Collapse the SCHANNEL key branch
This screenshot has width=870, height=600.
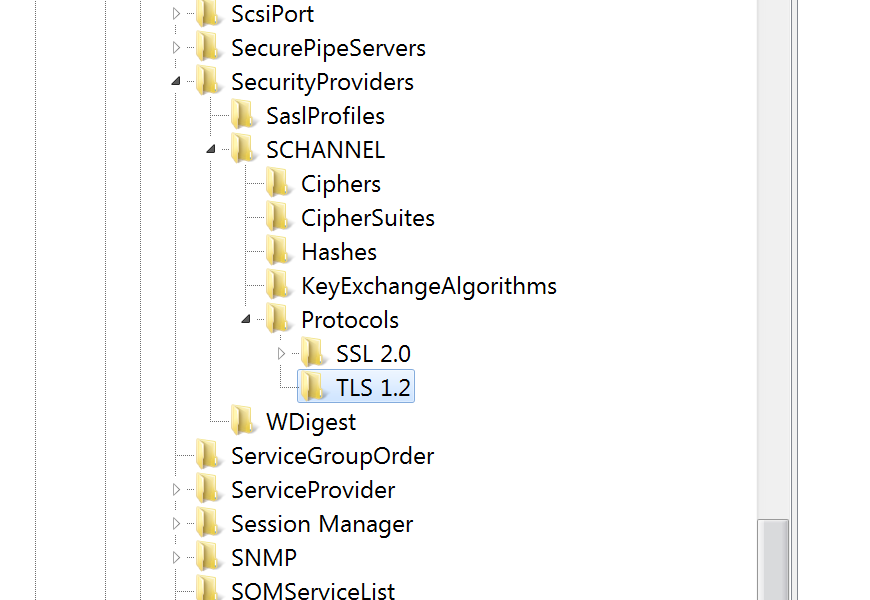tap(211, 150)
